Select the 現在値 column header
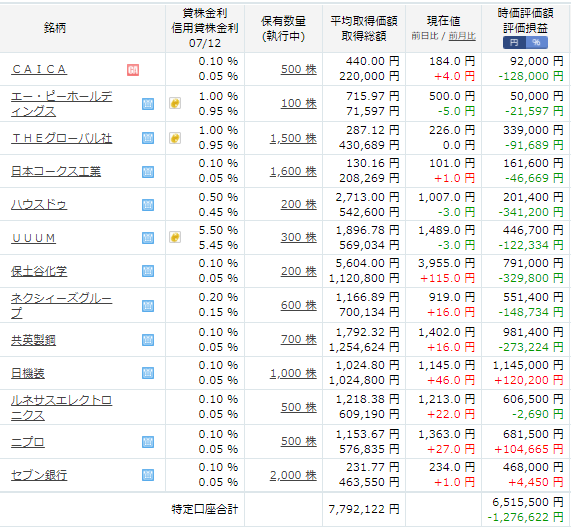571x527 pixels. 444,21
